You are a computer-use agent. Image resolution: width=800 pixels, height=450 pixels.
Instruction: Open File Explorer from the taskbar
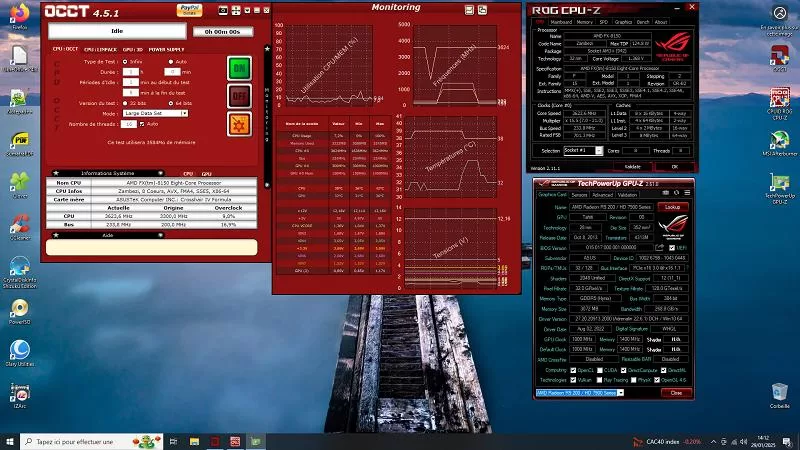[194, 441]
